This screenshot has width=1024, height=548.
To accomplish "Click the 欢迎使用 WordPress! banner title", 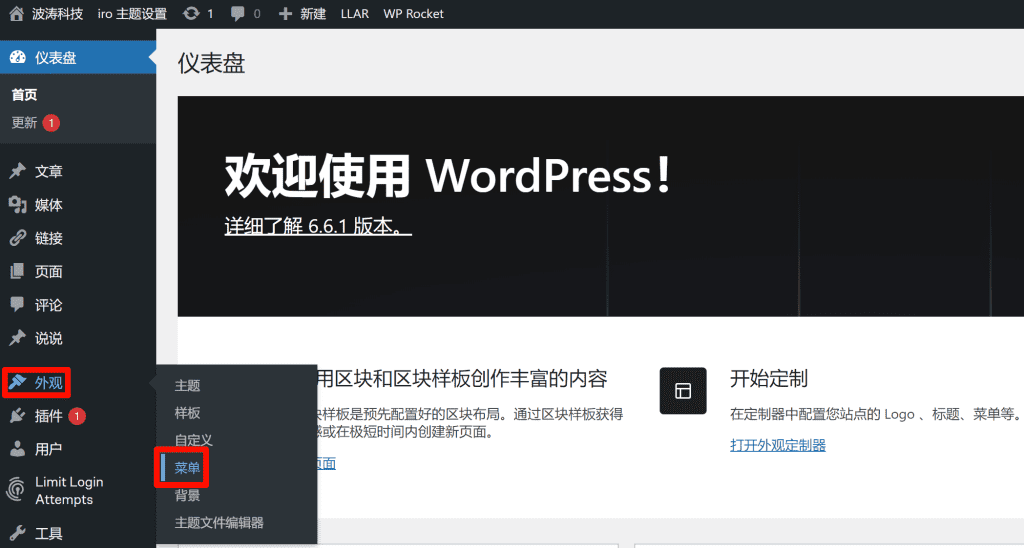I will pos(448,176).
